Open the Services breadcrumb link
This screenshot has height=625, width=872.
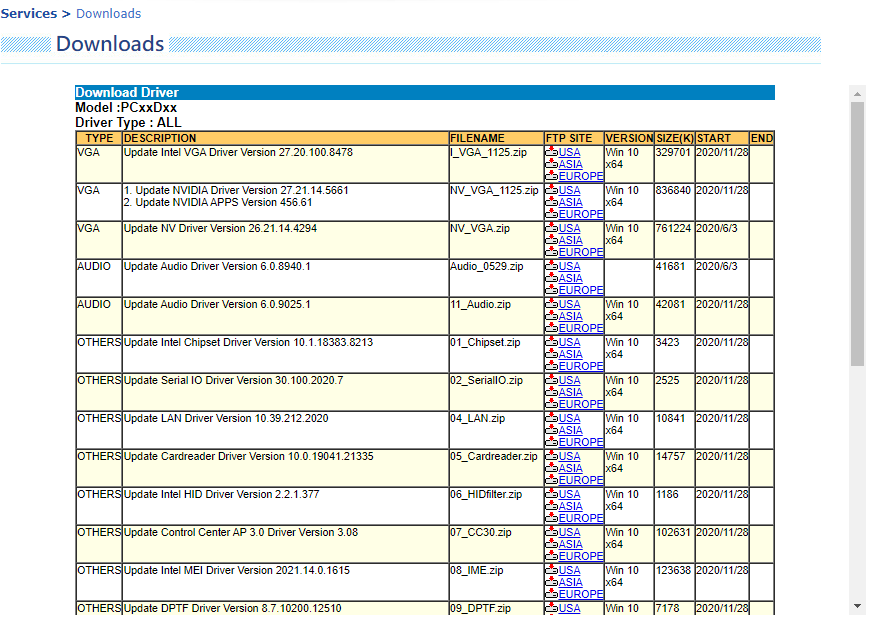click(x=29, y=13)
